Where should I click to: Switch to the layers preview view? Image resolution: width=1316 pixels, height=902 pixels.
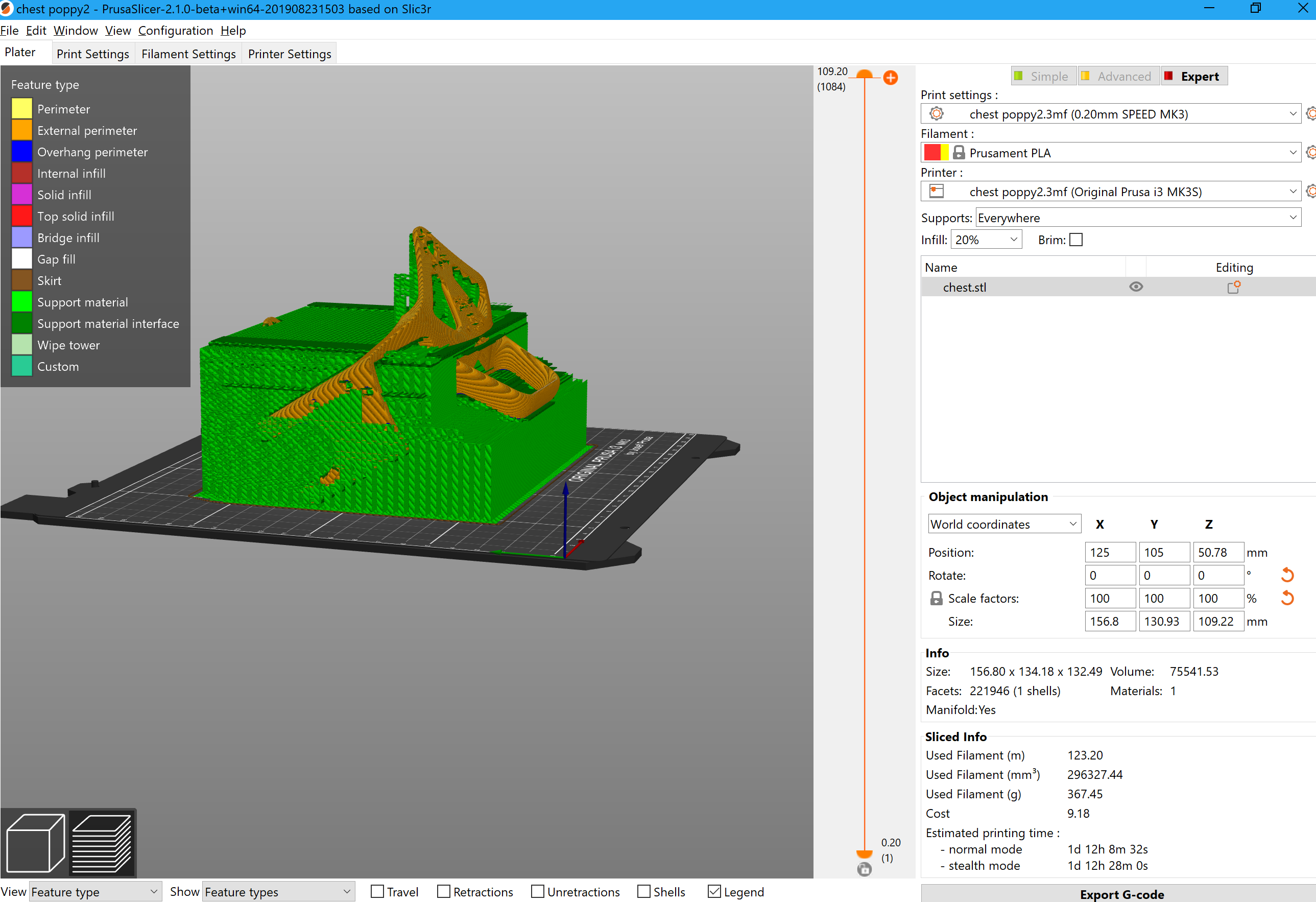click(102, 843)
